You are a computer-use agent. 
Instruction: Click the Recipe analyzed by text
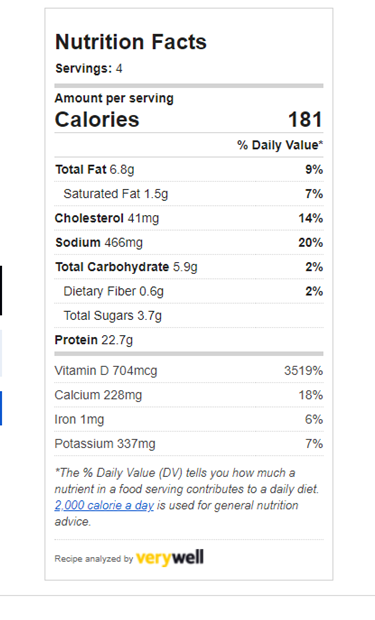(94, 559)
